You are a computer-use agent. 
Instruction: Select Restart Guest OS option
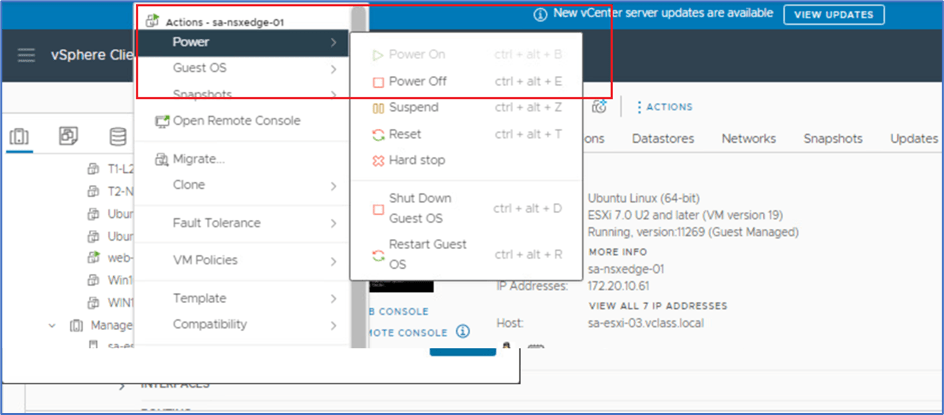coord(427,254)
